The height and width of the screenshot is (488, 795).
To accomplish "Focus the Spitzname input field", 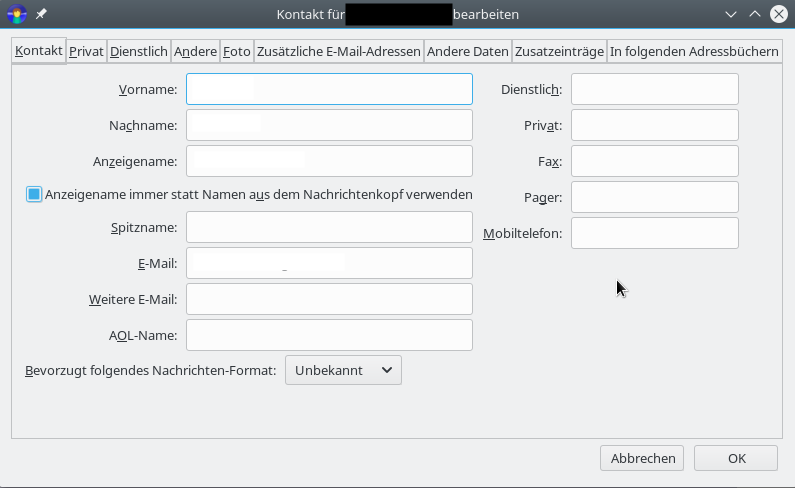I will click(x=329, y=227).
